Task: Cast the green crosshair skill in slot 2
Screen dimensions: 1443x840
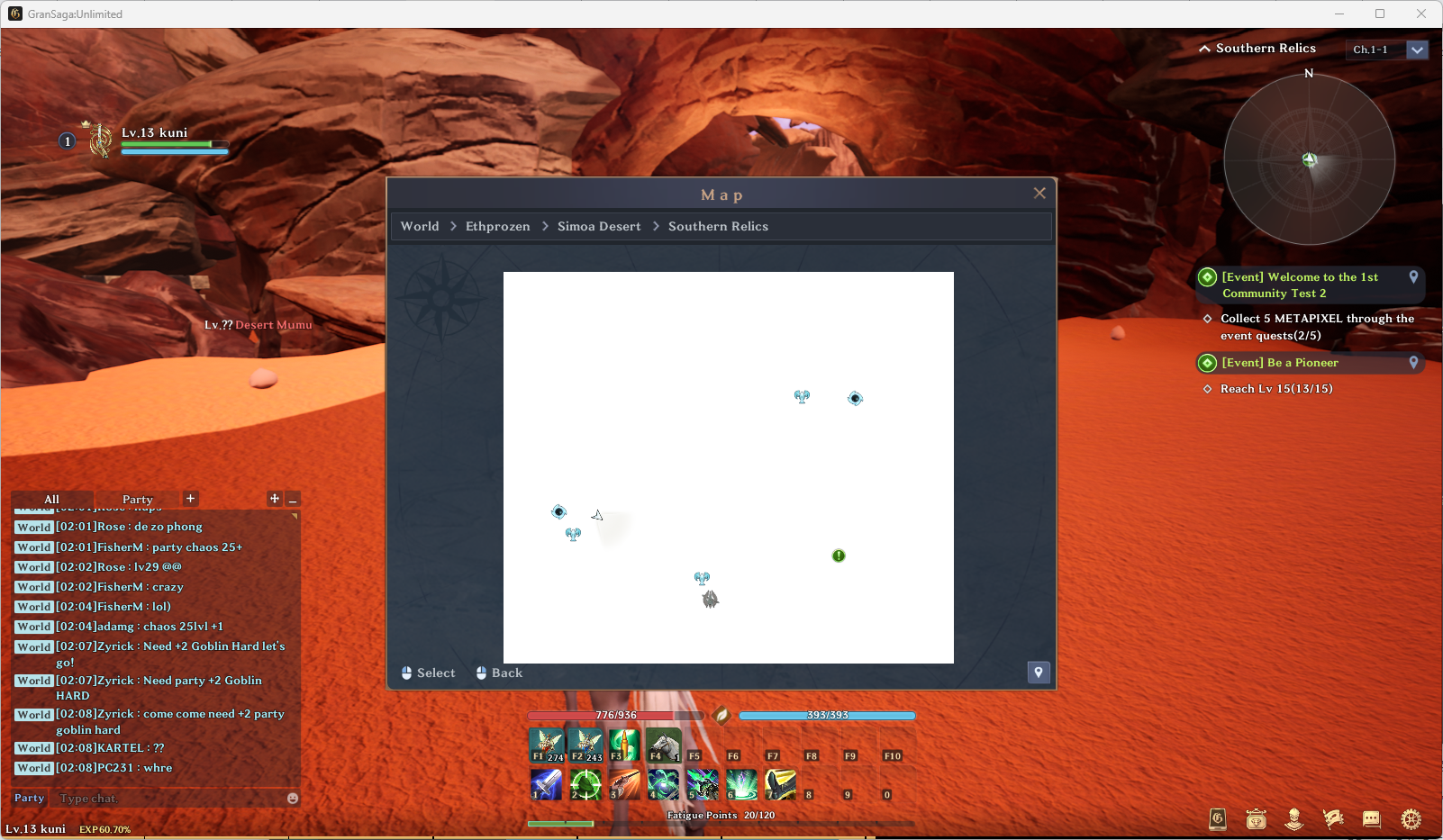Action: click(x=585, y=784)
